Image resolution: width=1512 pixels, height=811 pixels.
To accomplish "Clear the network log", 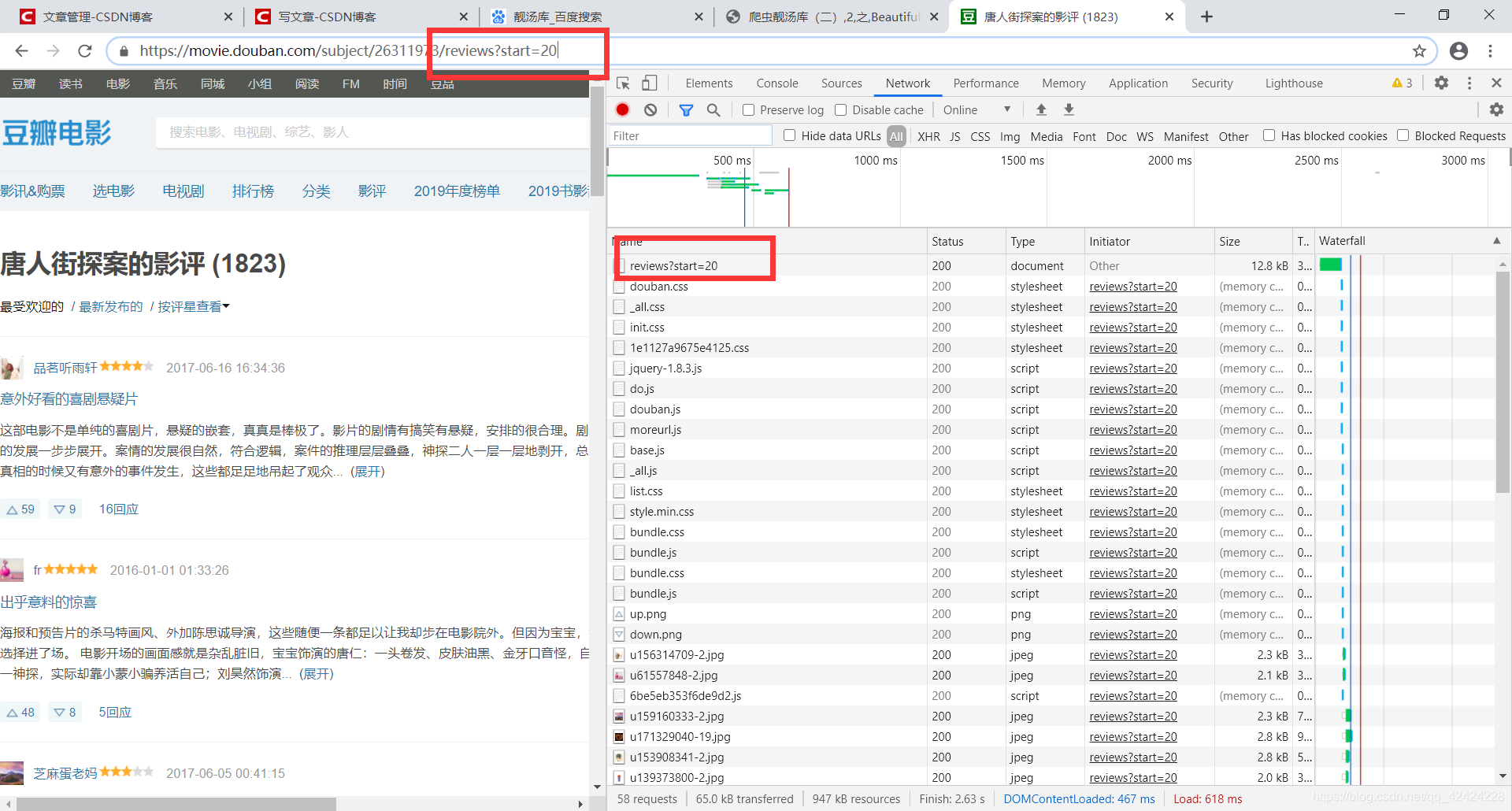I will [x=650, y=110].
